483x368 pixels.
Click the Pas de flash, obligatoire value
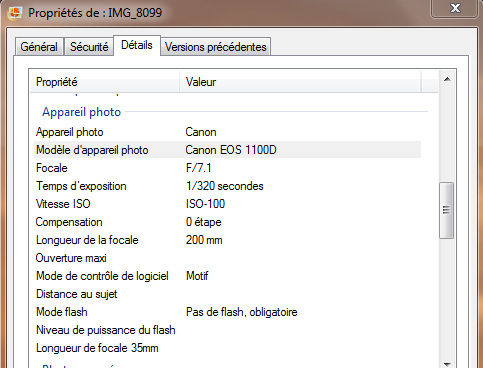(242, 312)
